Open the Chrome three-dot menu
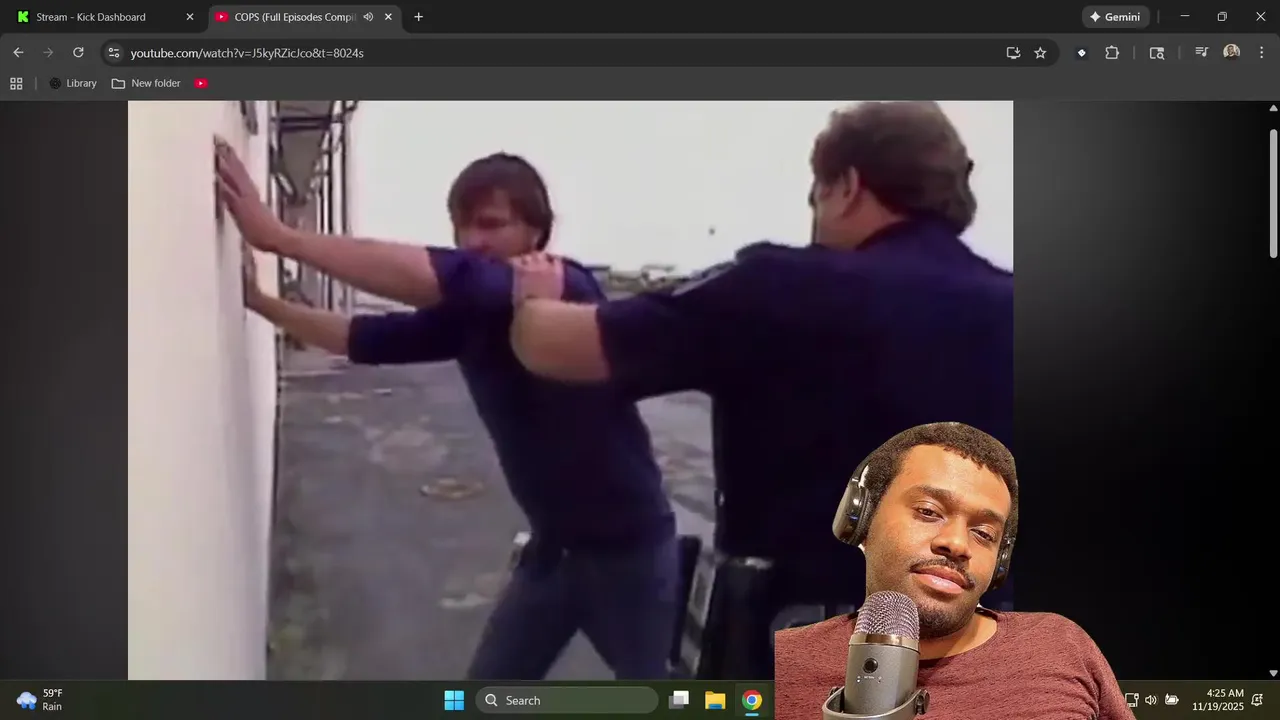 pos(1260,53)
